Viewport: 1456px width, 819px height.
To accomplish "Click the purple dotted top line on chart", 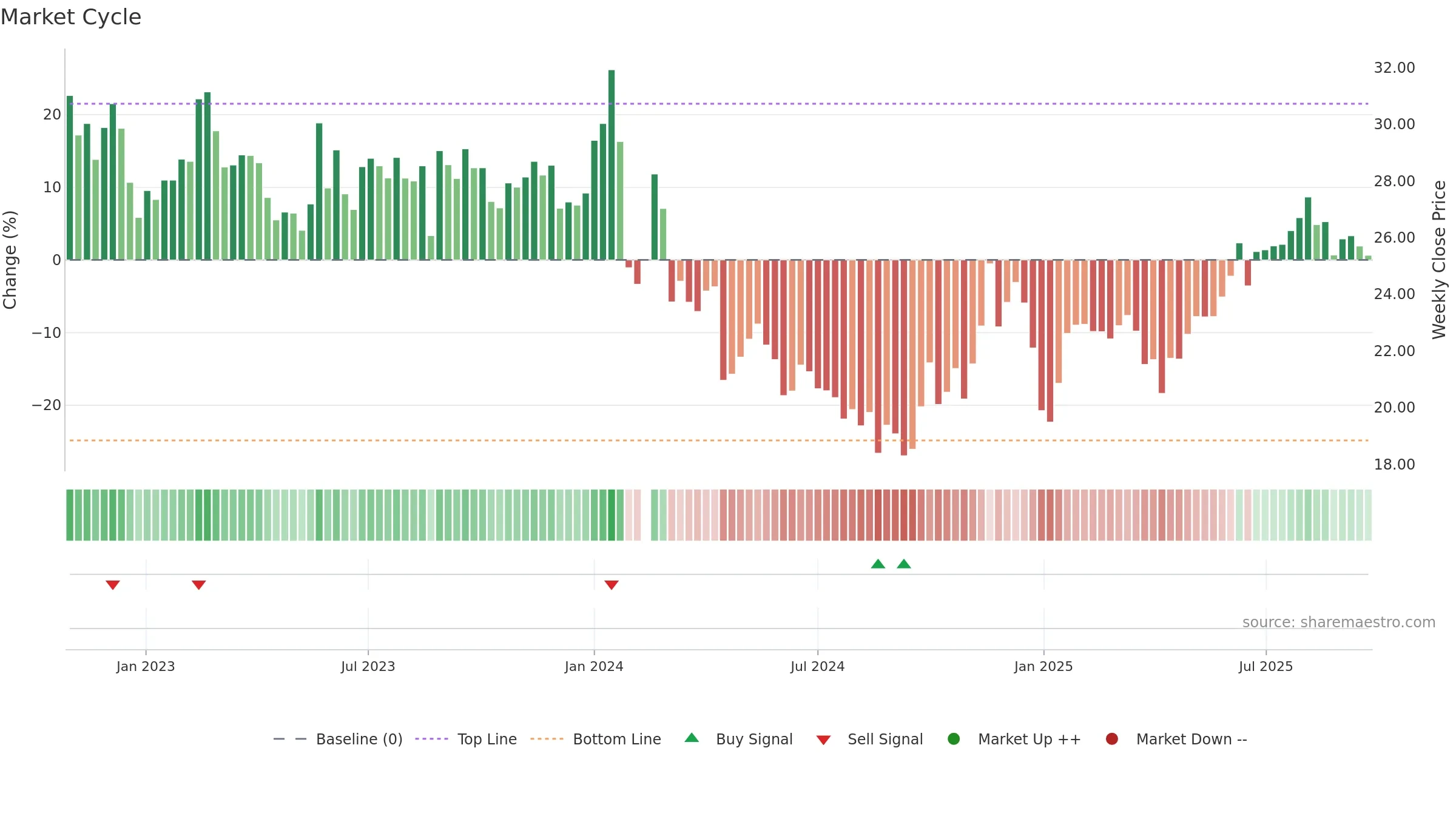I will pos(719,104).
